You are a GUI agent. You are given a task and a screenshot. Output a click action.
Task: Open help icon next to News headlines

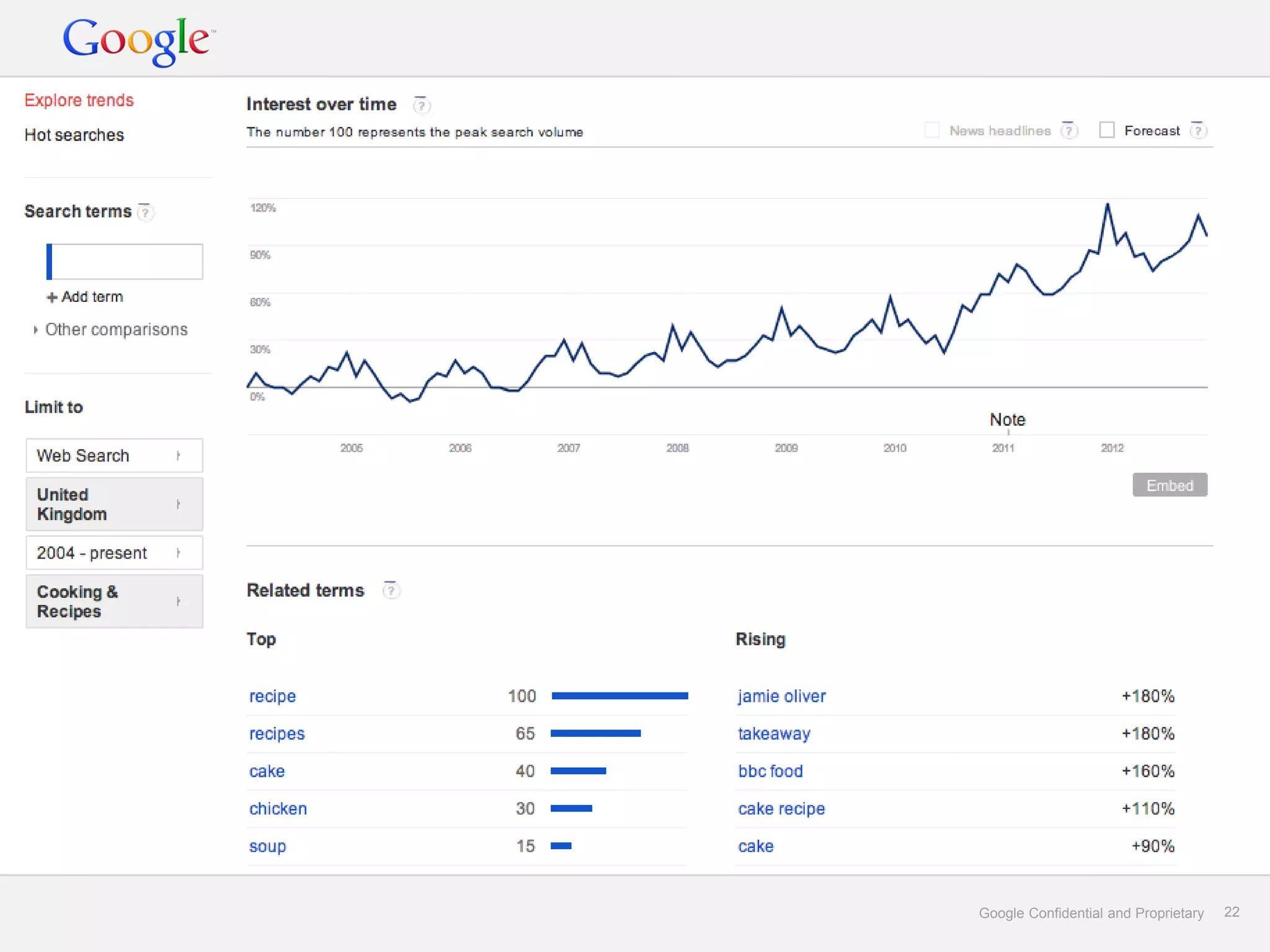pos(1069,131)
